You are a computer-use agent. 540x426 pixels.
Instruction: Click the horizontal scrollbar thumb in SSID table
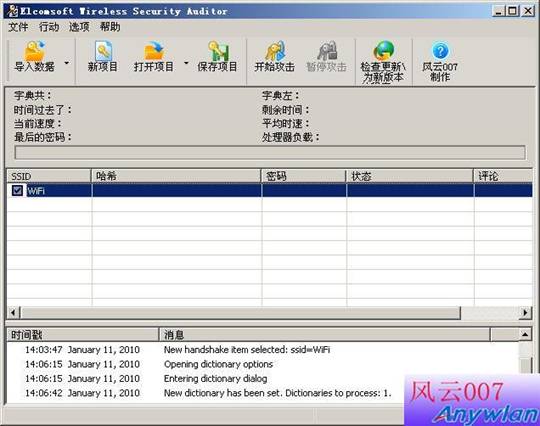pos(240,313)
